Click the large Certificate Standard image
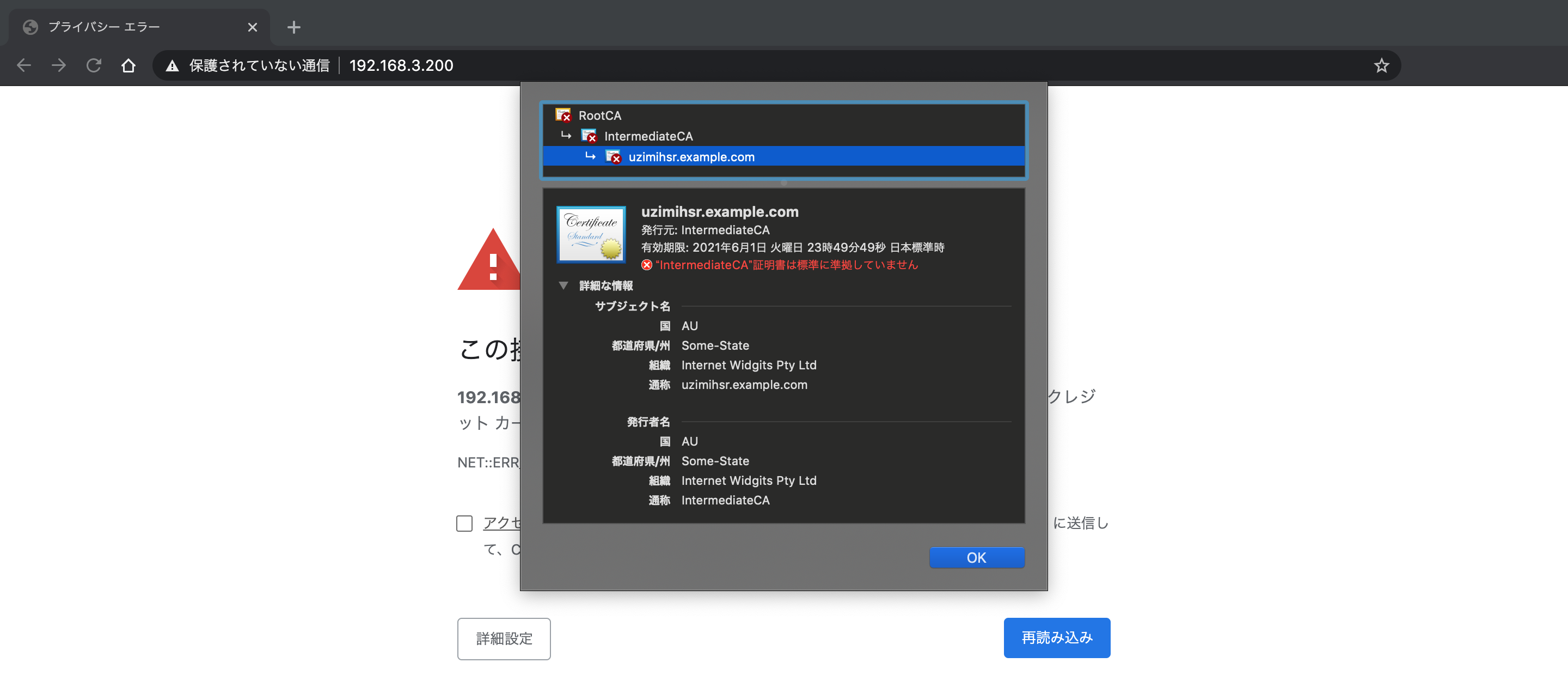The height and width of the screenshot is (675, 1568). point(591,235)
